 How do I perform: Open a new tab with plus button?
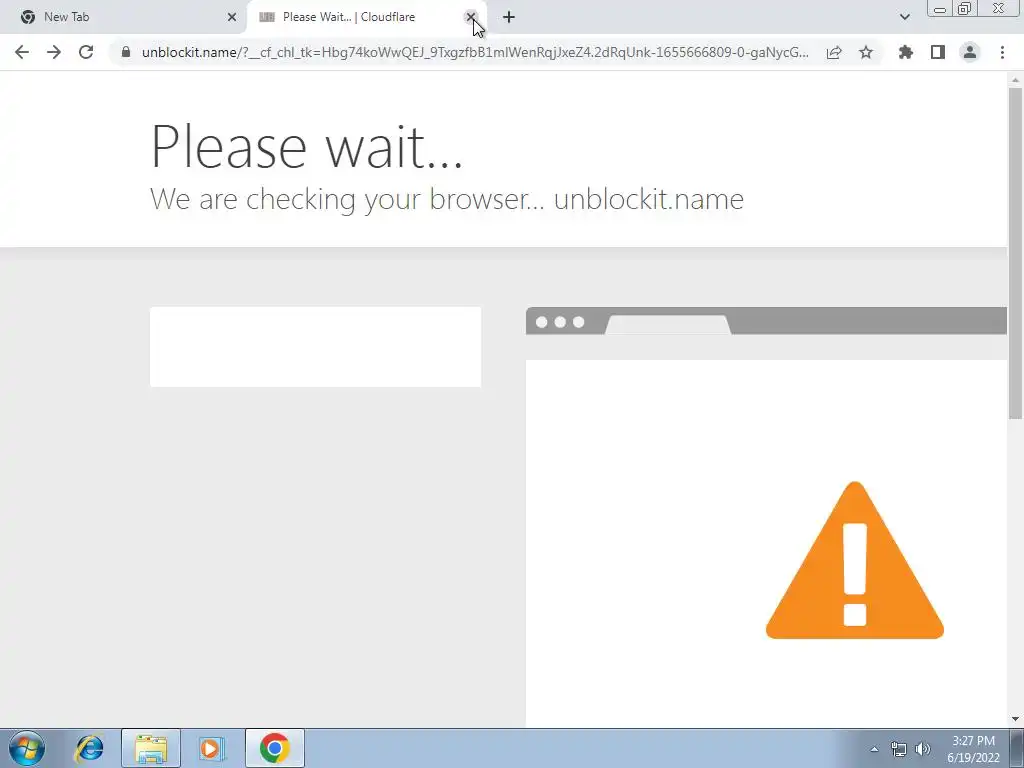coord(509,17)
